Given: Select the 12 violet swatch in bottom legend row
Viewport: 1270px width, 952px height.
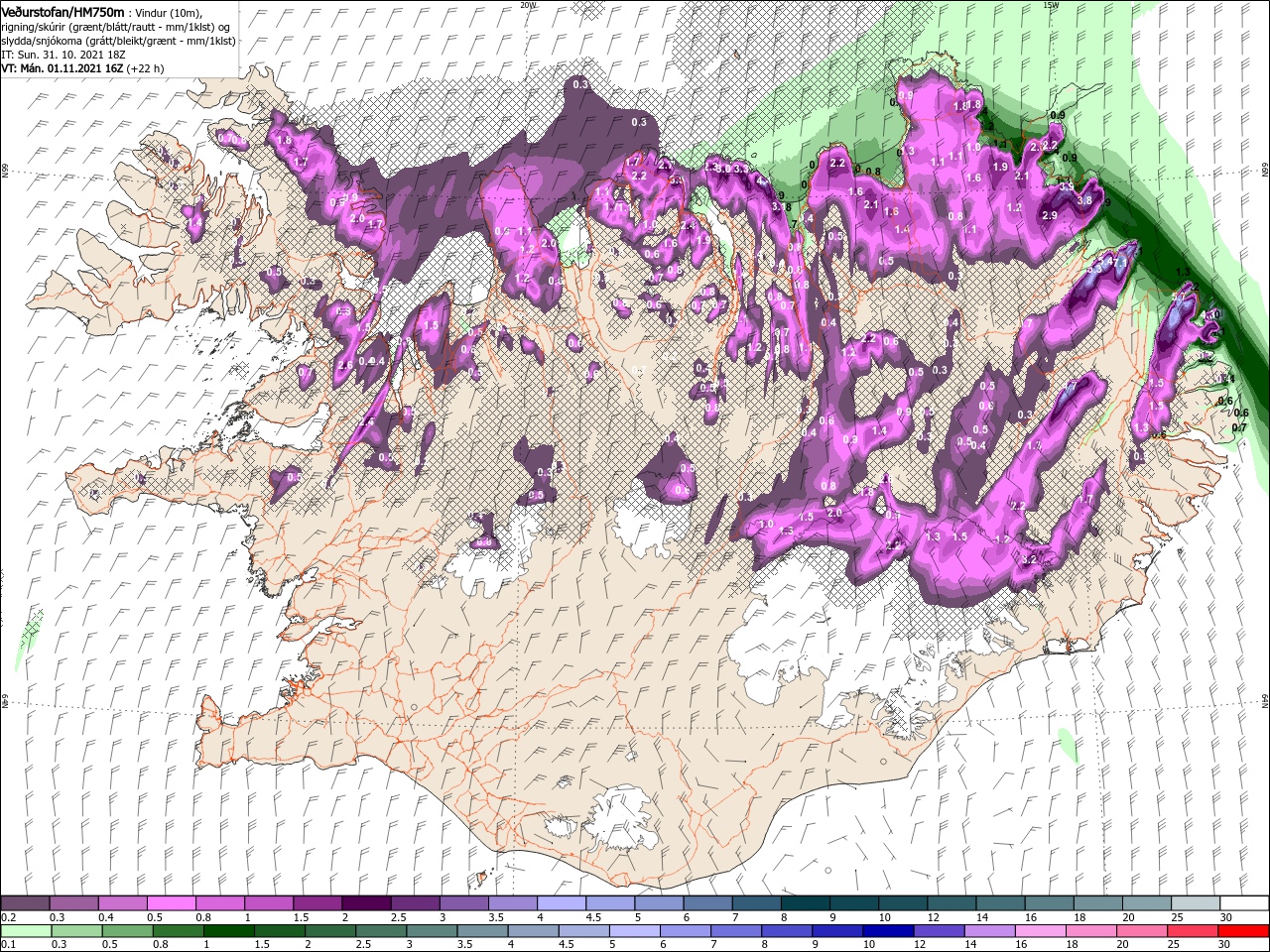Looking at the screenshot, I should (x=938, y=930).
